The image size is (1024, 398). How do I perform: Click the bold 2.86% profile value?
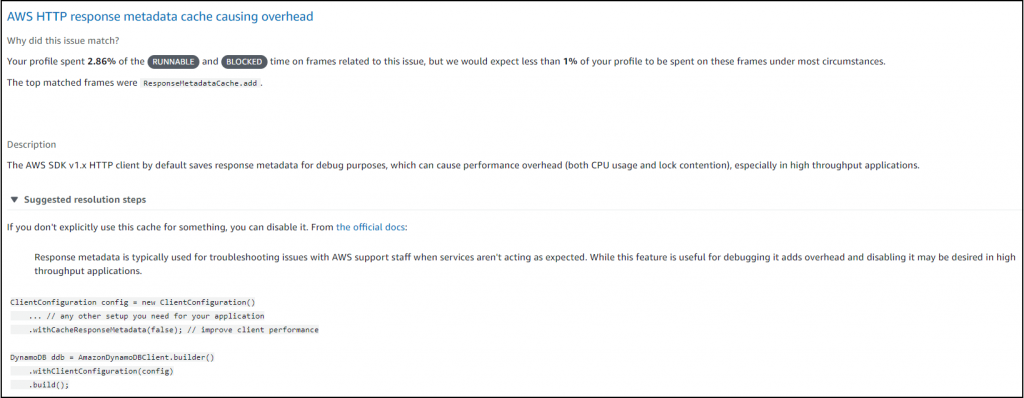pyautogui.click(x=100, y=61)
